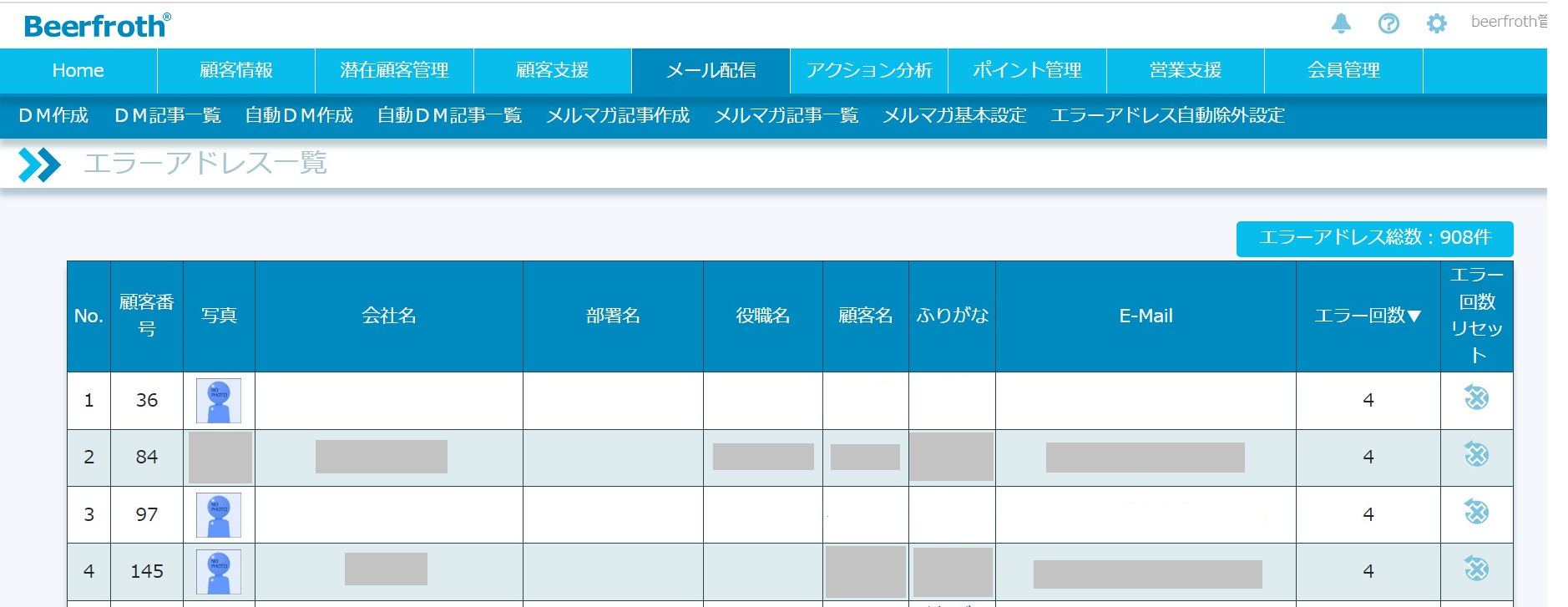1568x607 pixels.
Task: Open the アクション分析 tab
Action: [868, 71]
